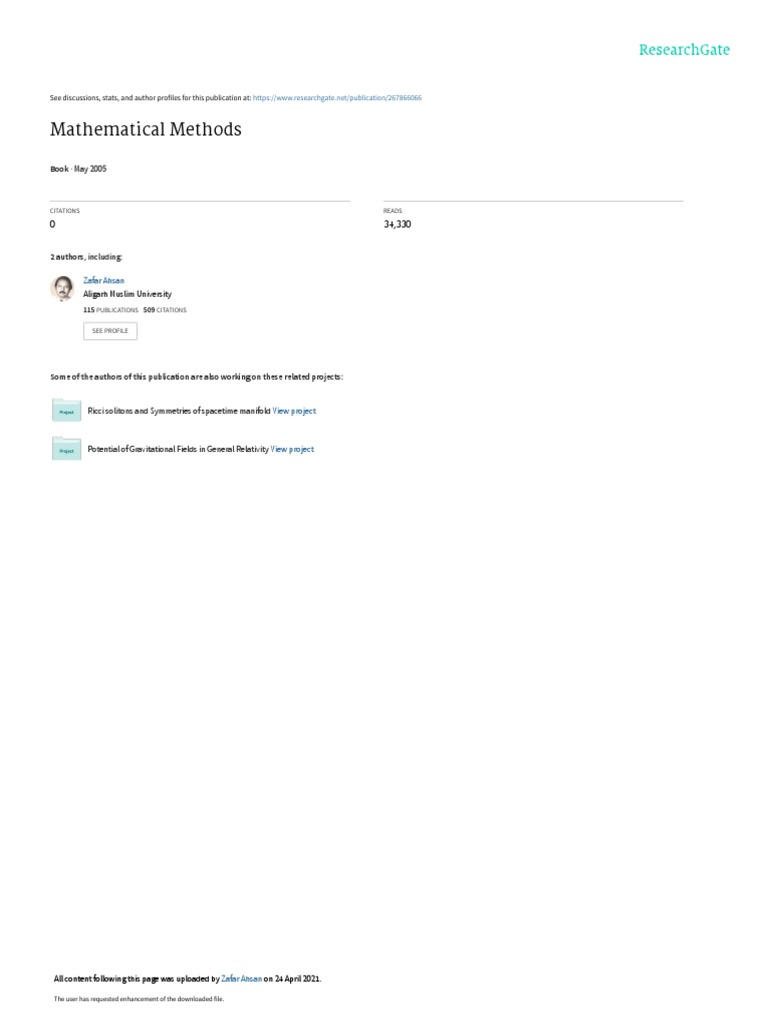
Task: Open the researchgate.net publication URL link
Action: [337, 98]
